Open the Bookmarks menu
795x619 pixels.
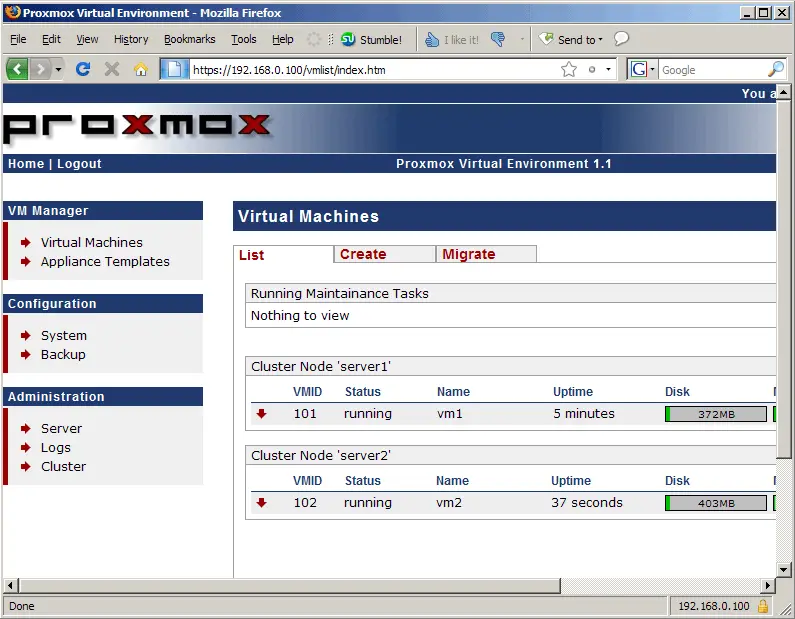point(189,39)
